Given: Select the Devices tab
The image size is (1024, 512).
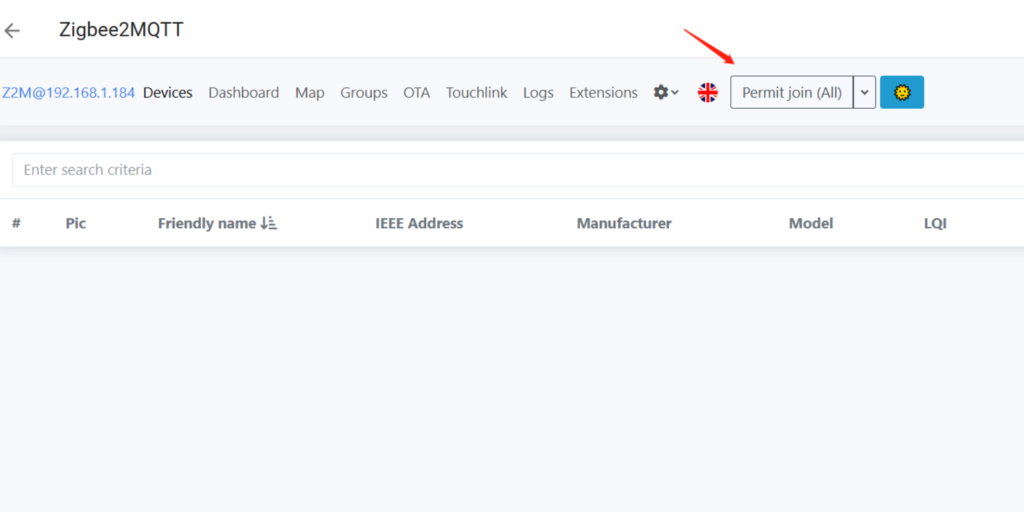Looking at the screenshot, I should [x=168, y=93].
